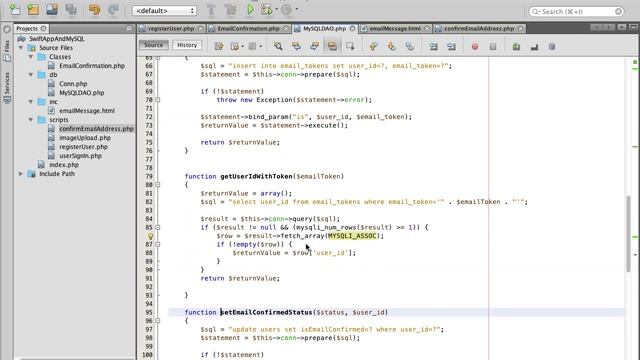Viewport: 640px width, 360px height.
Task: Open the Files side panel
Action: click(x=7, y=51)
